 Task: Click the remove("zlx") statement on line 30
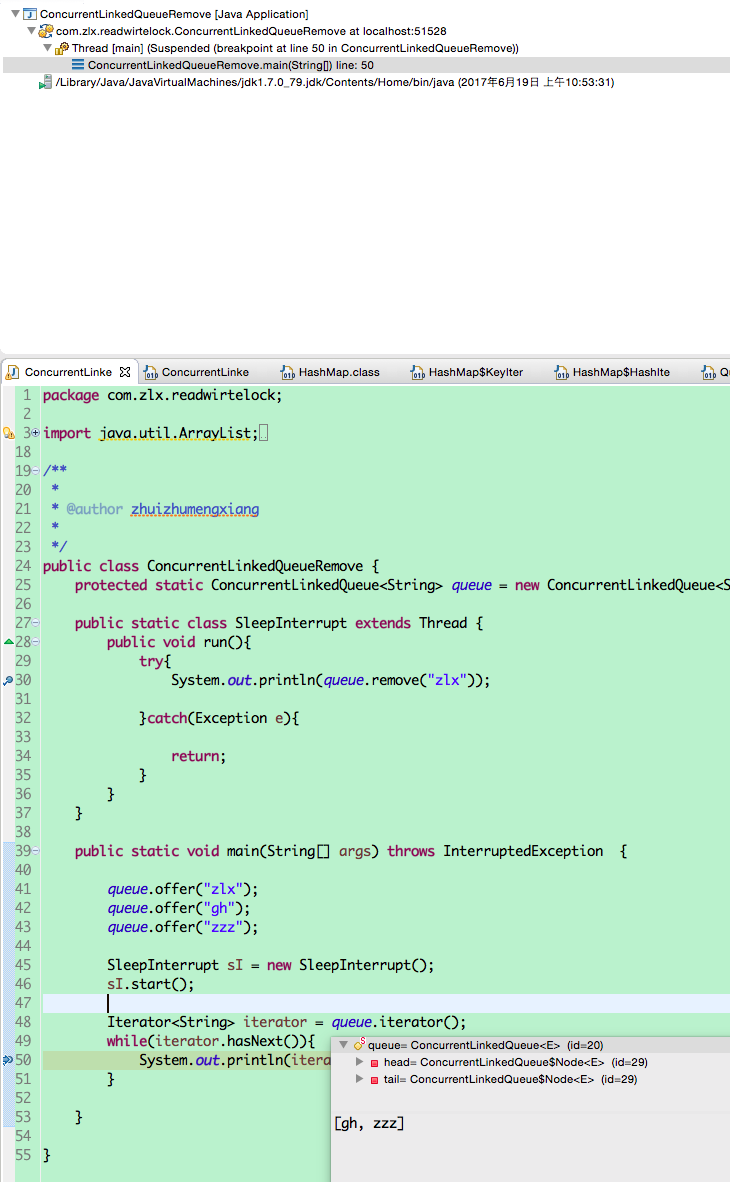(330, 680)
